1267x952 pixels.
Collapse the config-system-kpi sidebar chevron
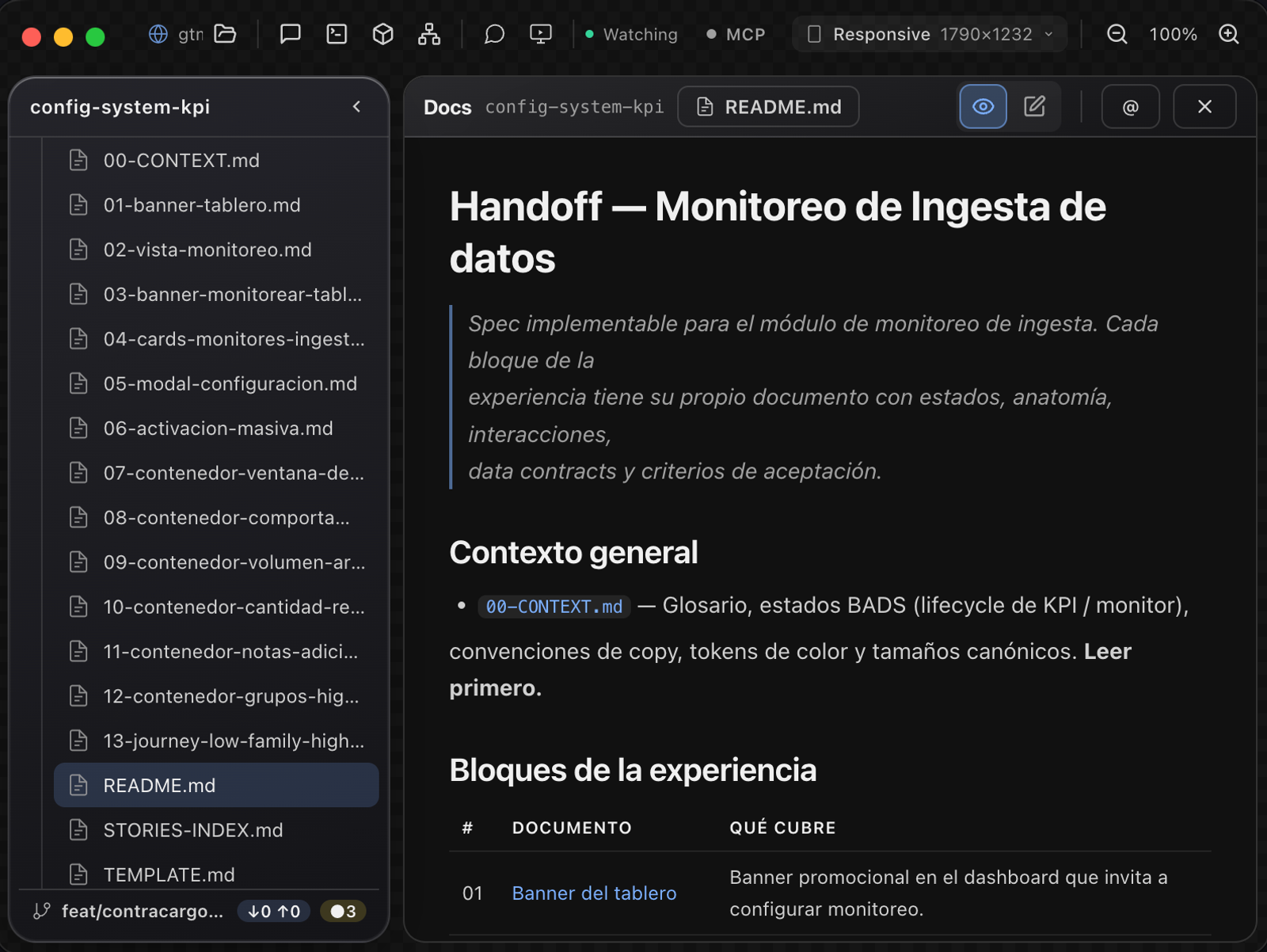point(356,106)
